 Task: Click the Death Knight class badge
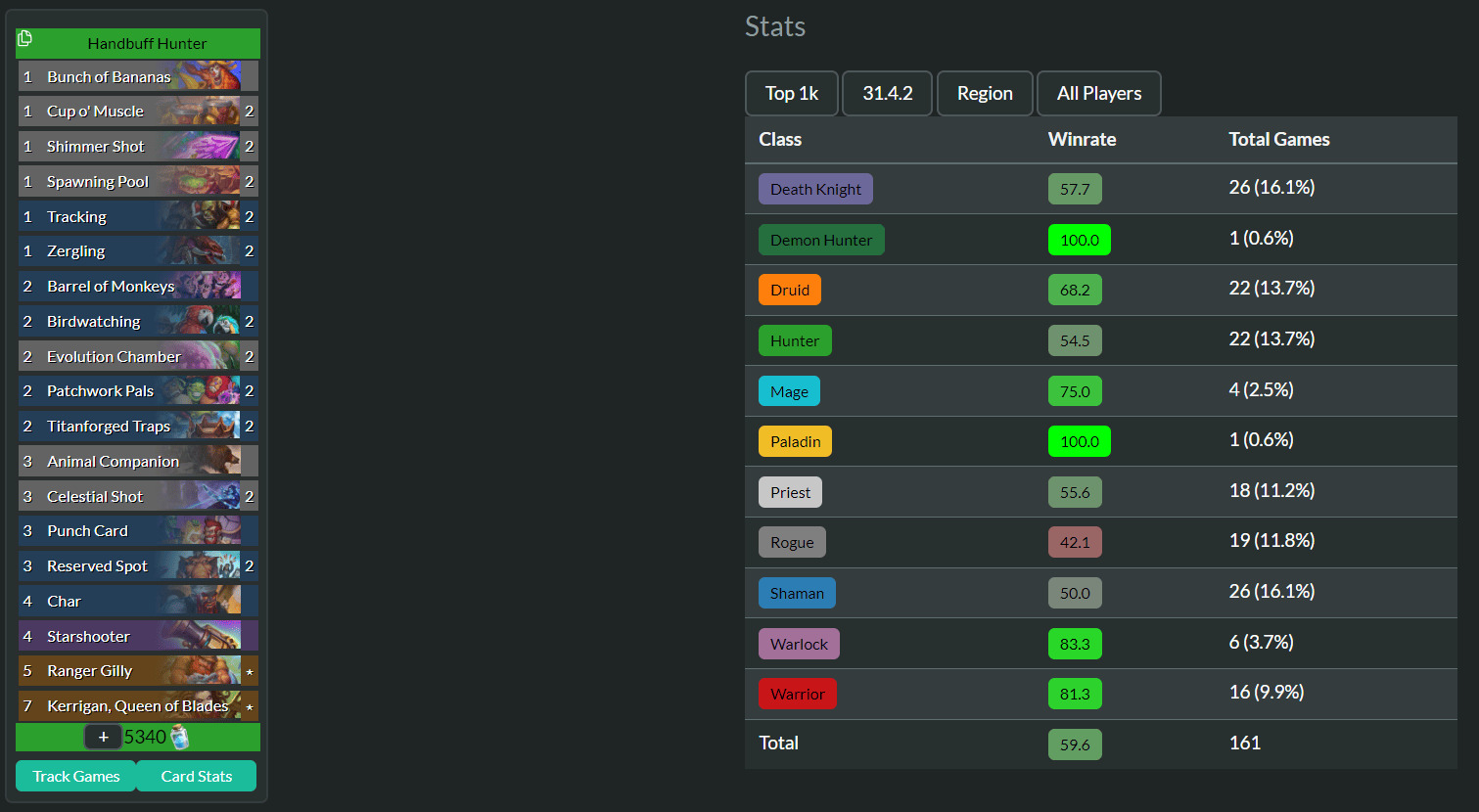pos(815,190)
